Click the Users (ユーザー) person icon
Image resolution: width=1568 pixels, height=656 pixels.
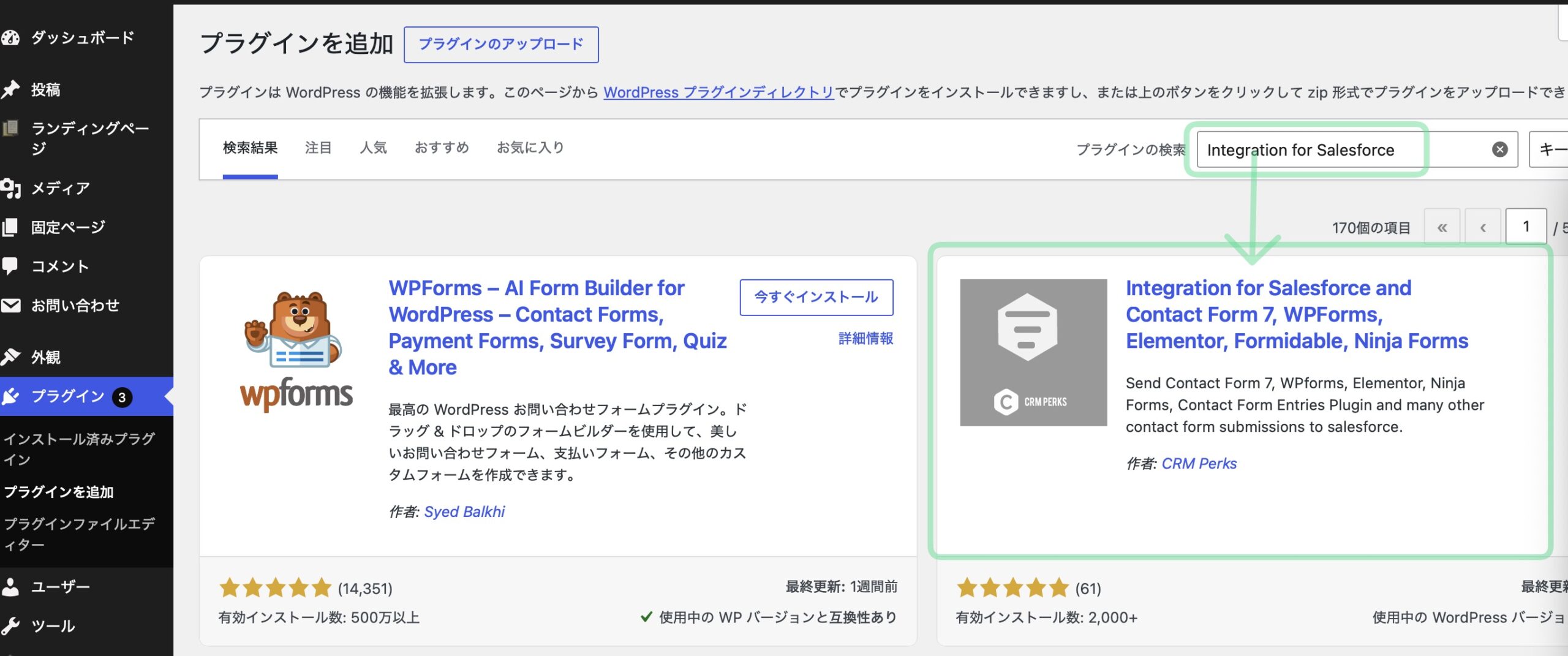[10, 587]
